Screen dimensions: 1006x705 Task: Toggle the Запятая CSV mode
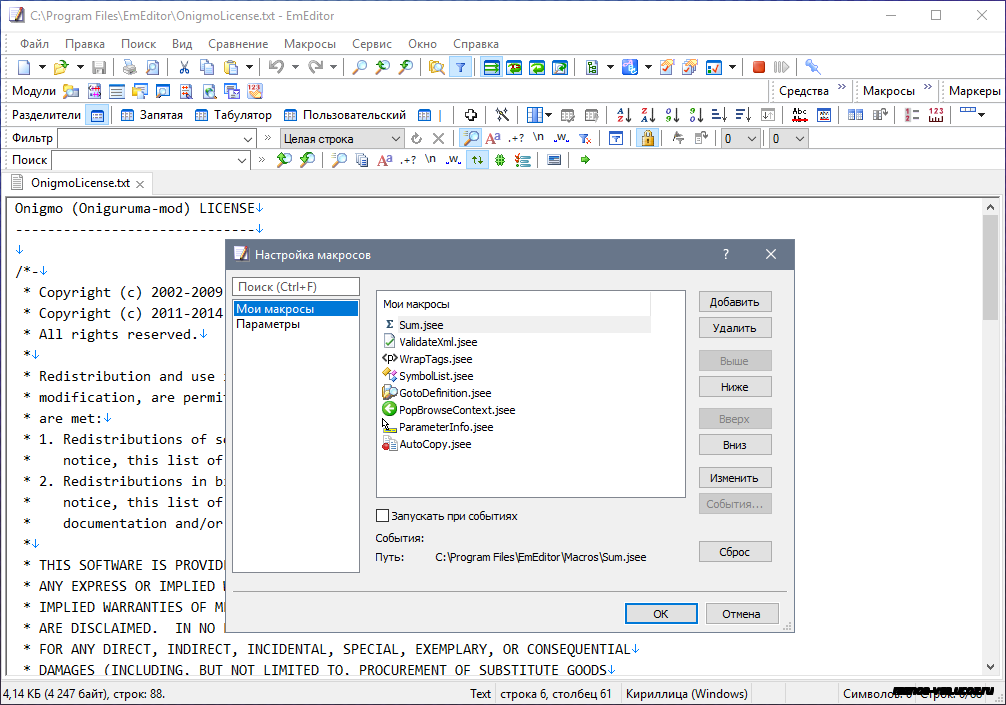[x=151, y=115]
